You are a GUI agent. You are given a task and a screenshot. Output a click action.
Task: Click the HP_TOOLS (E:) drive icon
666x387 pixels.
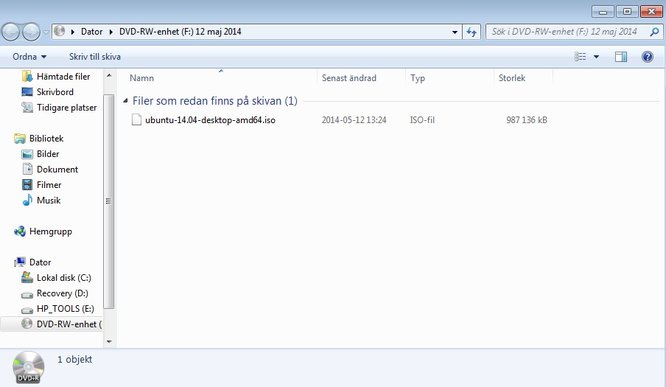(x=27, y=310)
